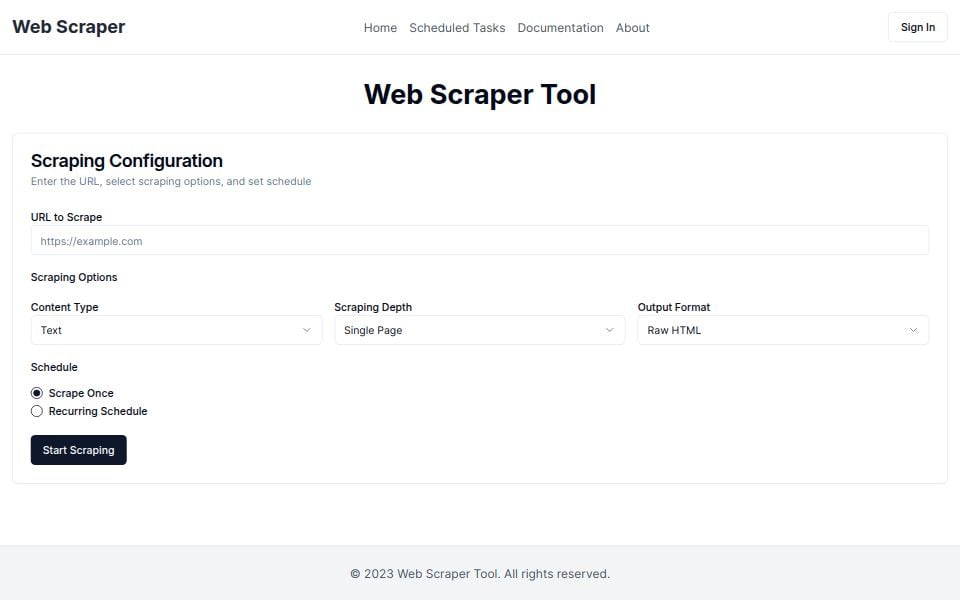Click the Home menu item
Image resolution: width=960 pixels, height=600 pixels.
coord(380,27)
